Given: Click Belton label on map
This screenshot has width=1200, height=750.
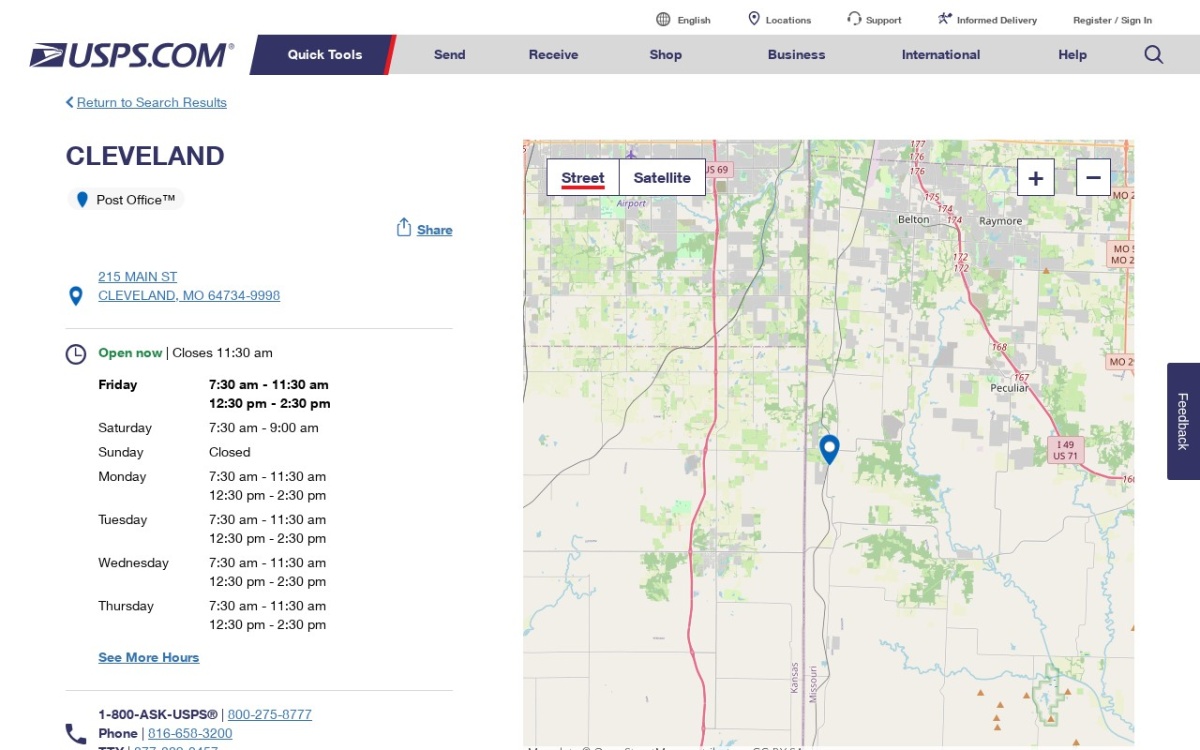Looking at the screenshot, I should click(913, 220).
